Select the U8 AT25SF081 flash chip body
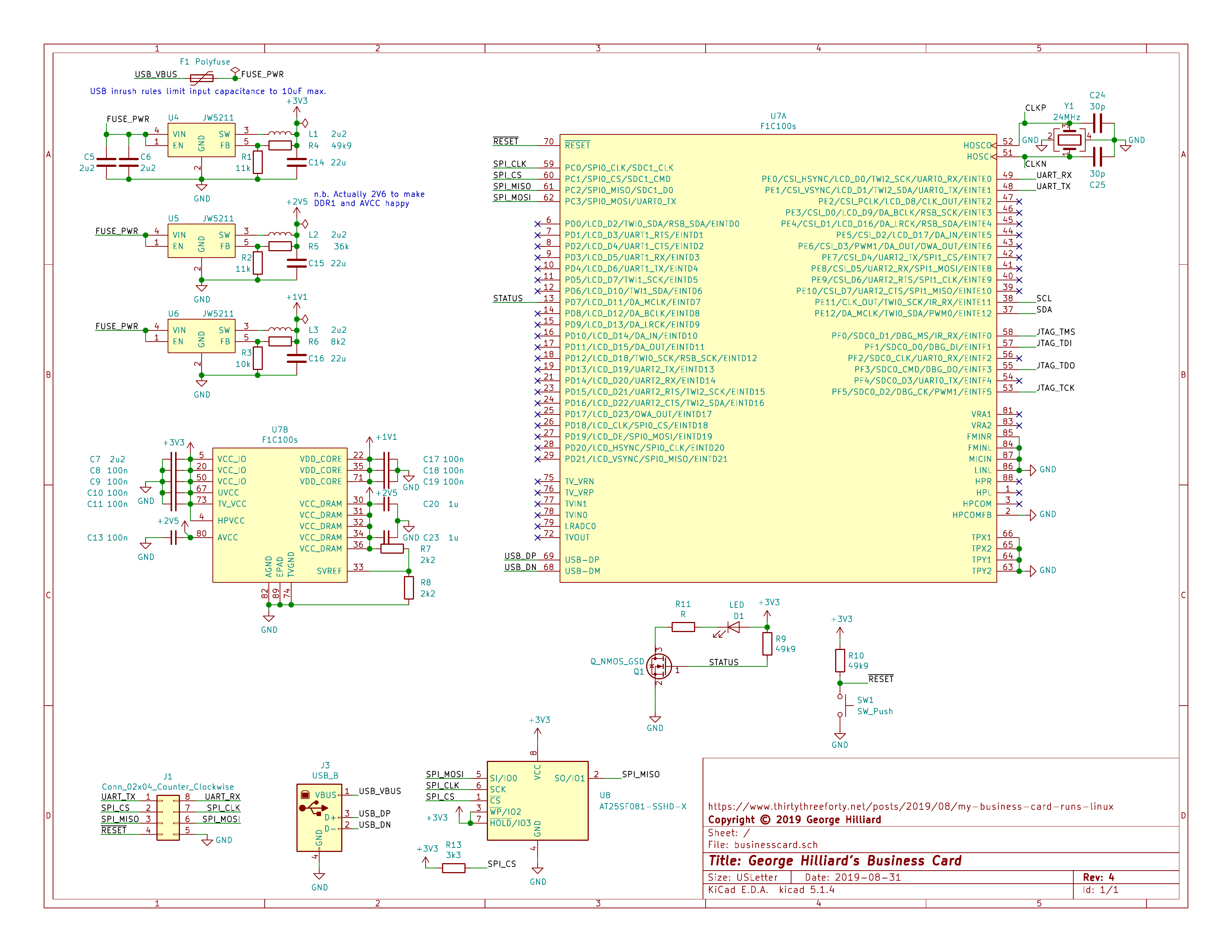Image resolution: width=1232 pixels, height=952 pixels. point(537,800)
